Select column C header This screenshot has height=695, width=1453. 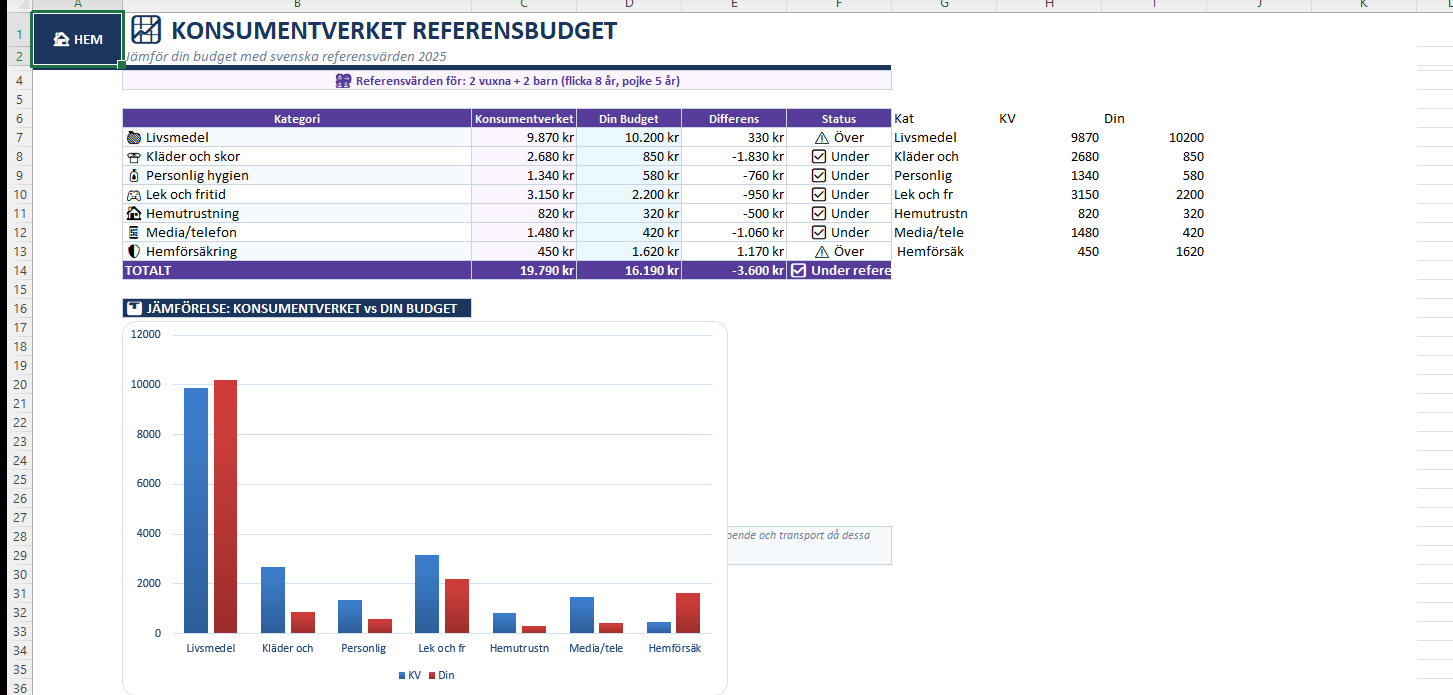[x=524, y=5]
